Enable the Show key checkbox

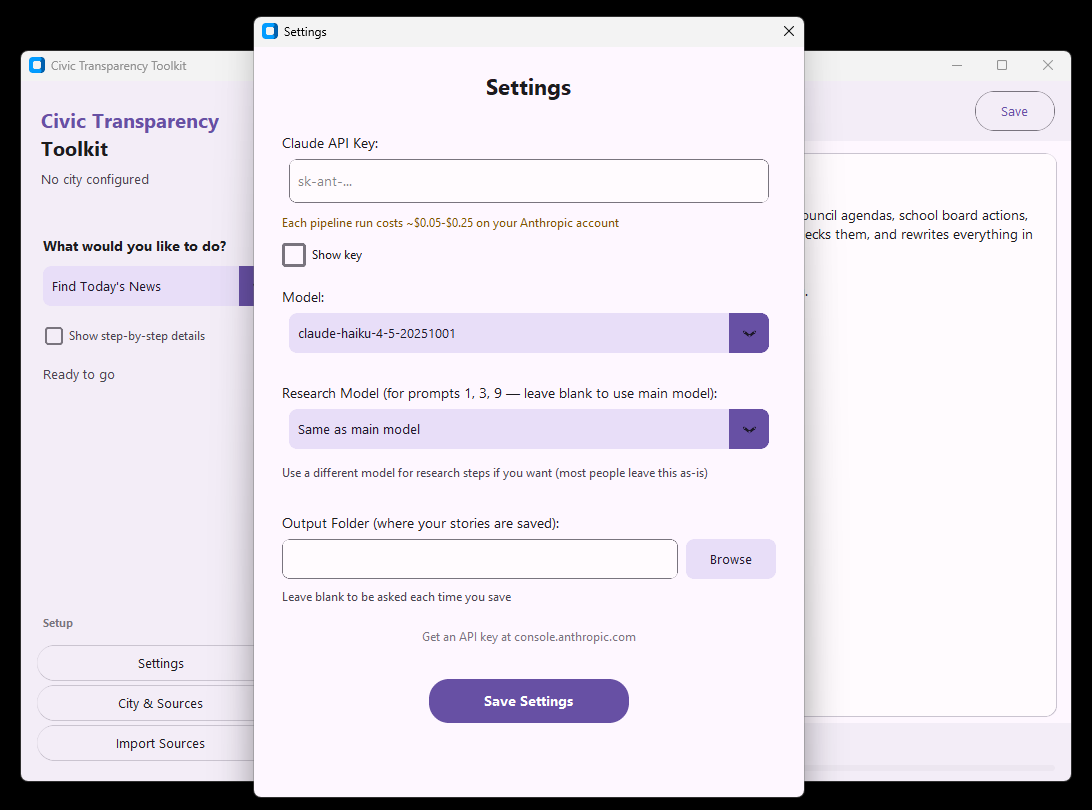[293, 255]
